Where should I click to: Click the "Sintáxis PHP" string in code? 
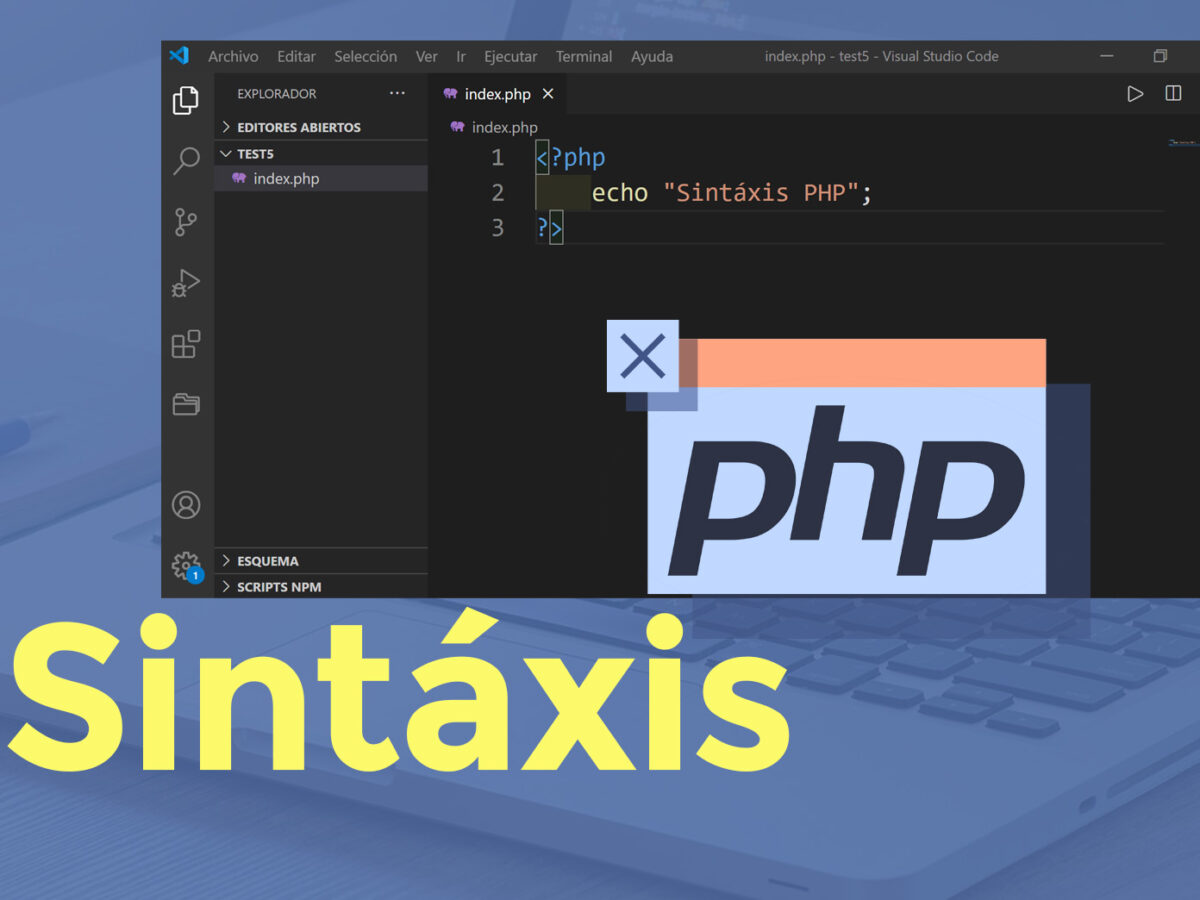[761, 193]
